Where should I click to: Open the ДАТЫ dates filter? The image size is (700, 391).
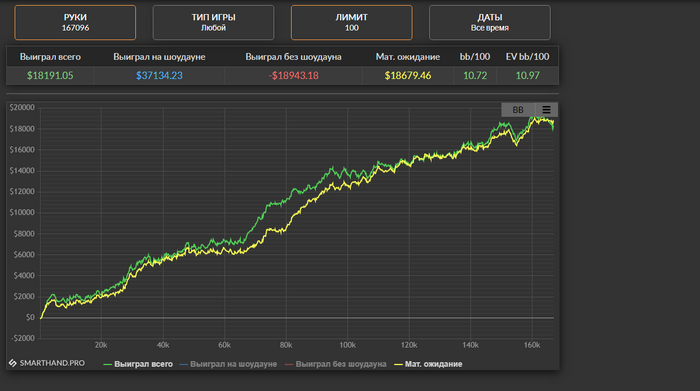click(490, 22)
